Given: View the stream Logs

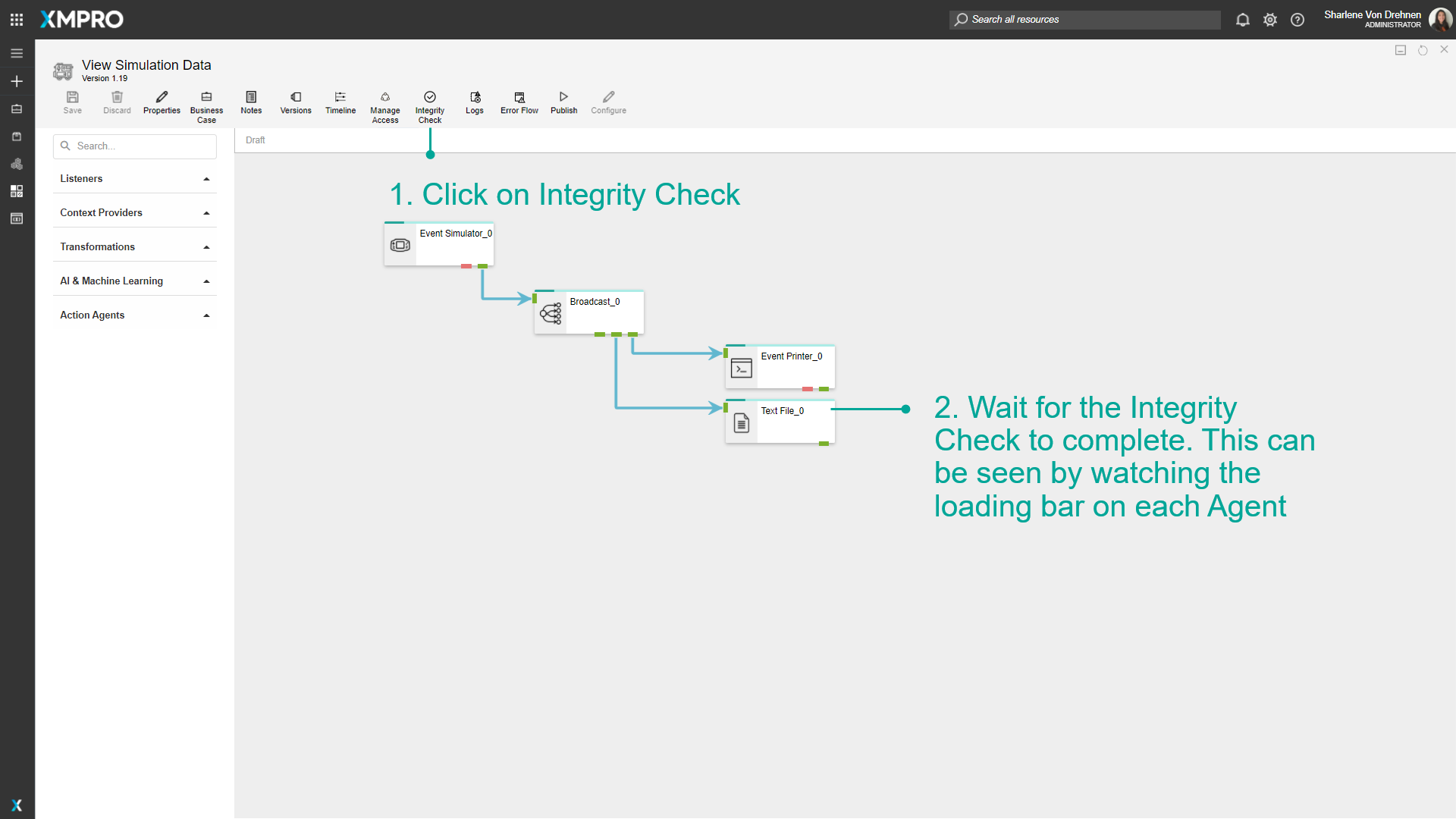Looking at the screenshot, I should click(x=474, y=102).
